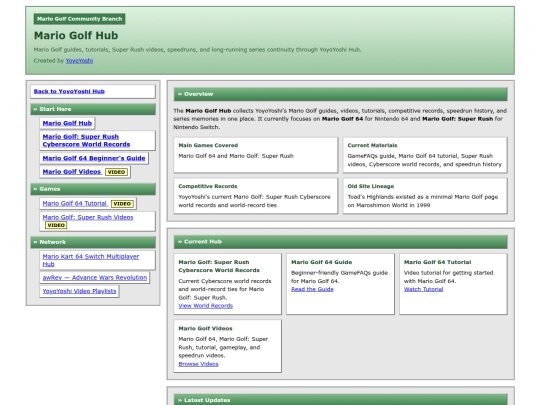
Task: Click the Start Here section header
Action: click(93, 109)
